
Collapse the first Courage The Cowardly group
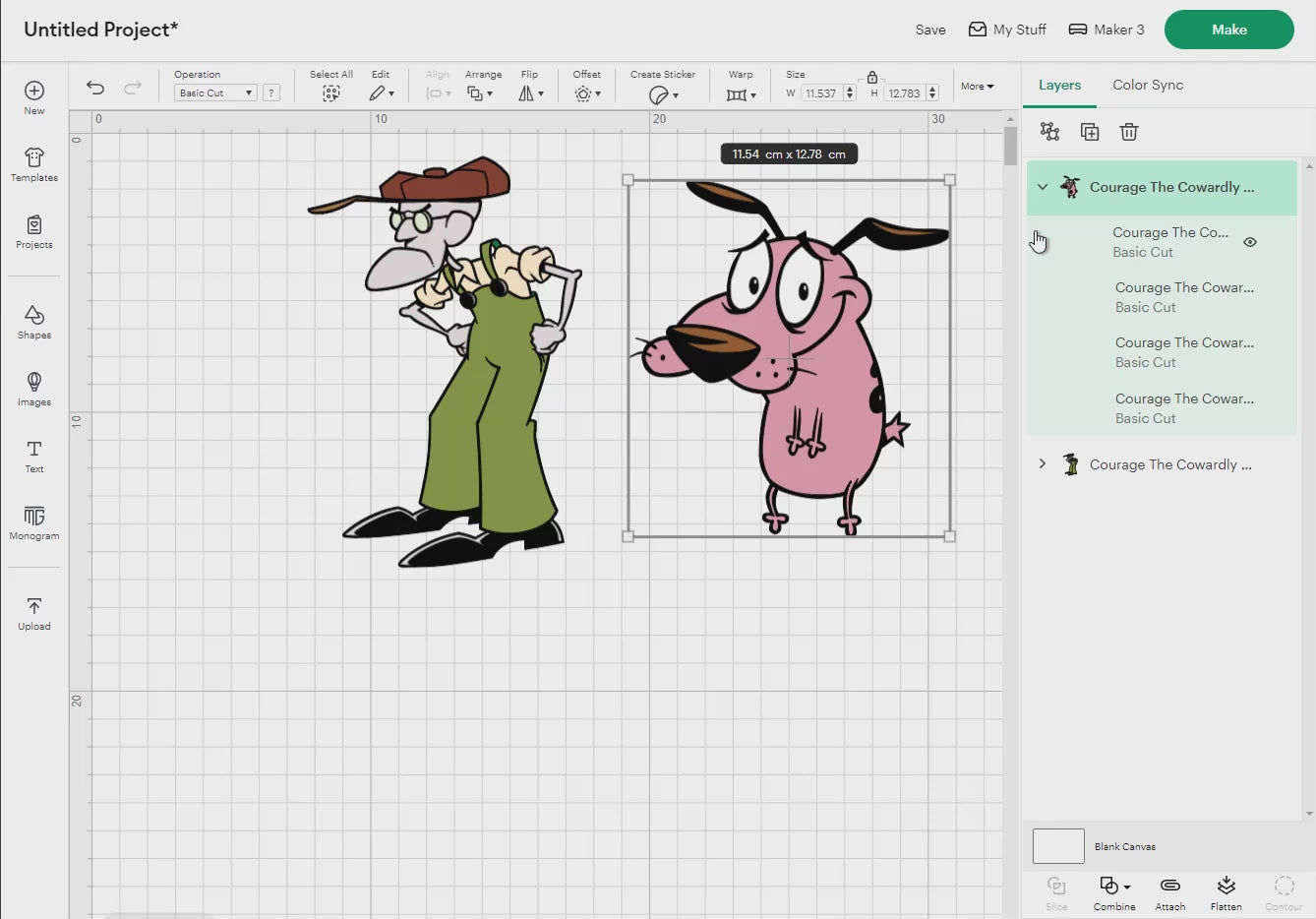[x=1043, y=187]
